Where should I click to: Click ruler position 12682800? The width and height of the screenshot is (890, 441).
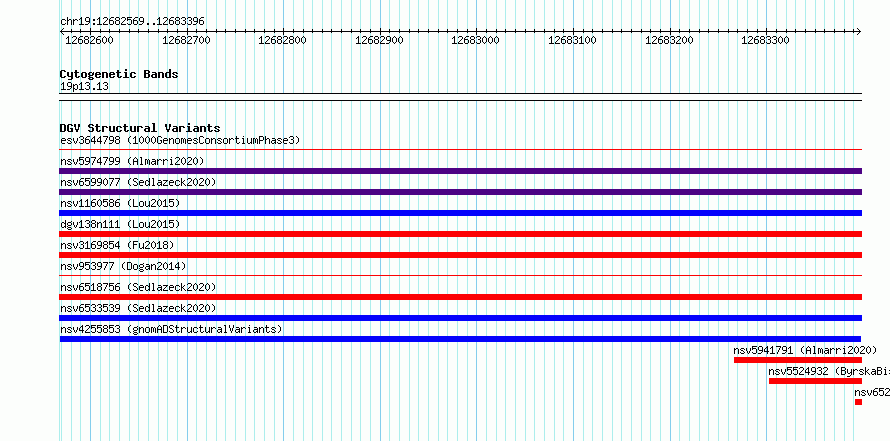pyautogui.click(x=282, y=40)
